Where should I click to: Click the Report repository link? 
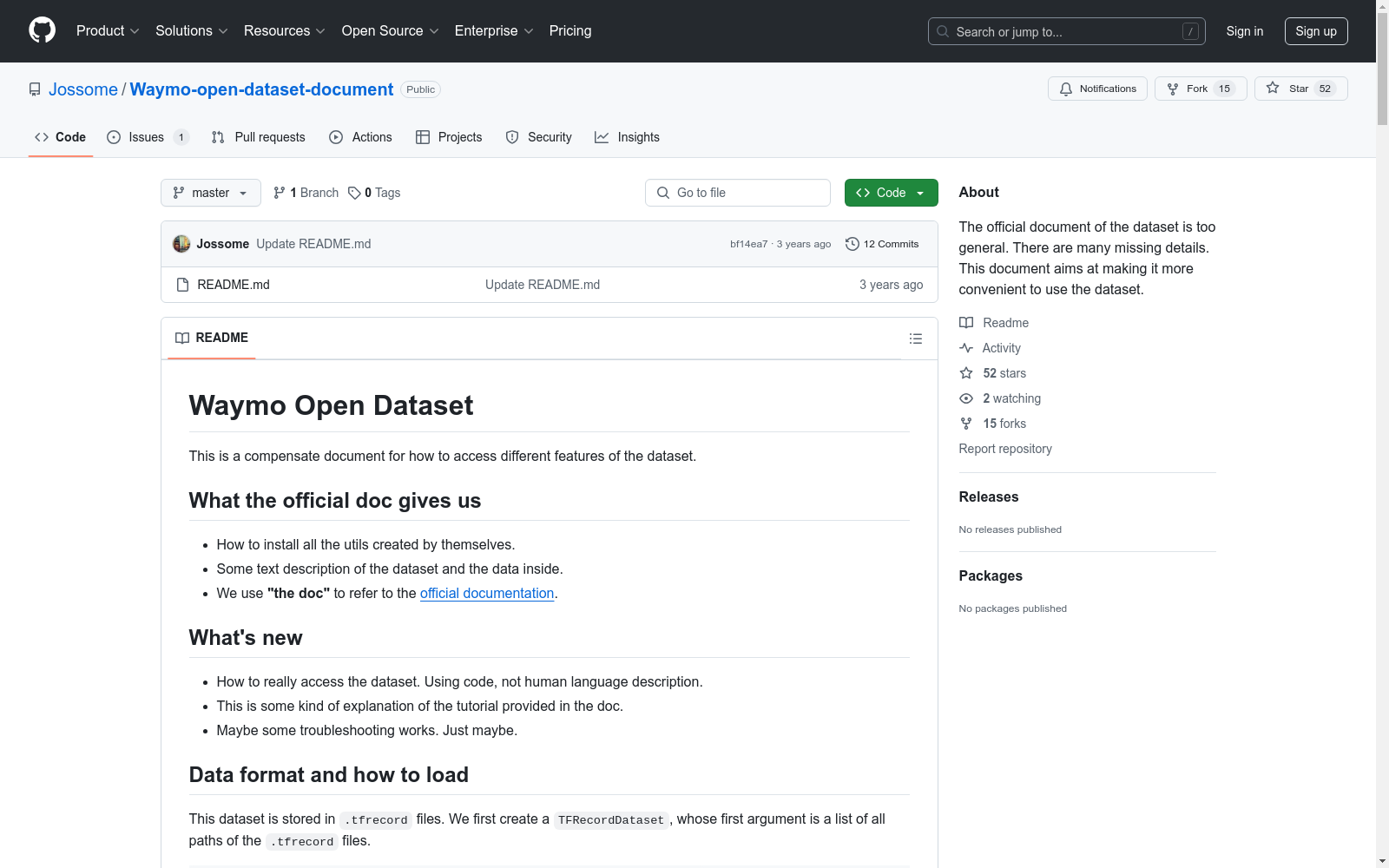pos(1005,449)
